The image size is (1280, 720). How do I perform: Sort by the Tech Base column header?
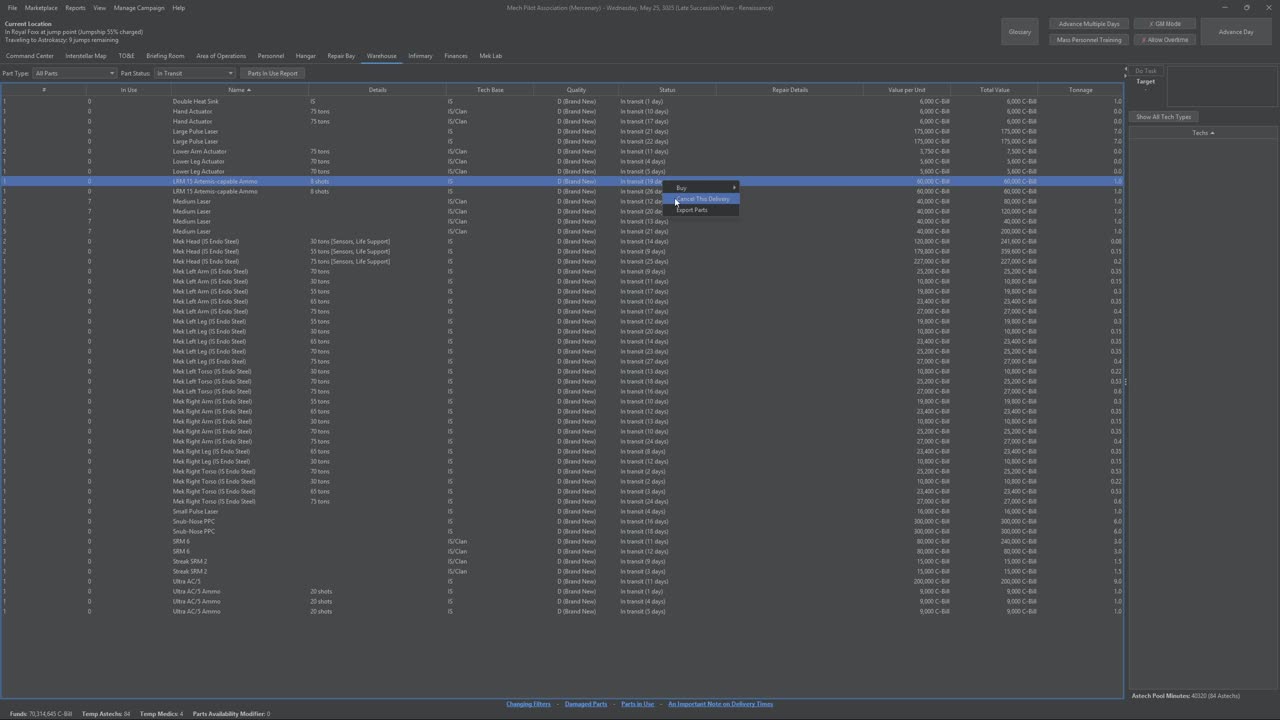click(490, 90)
